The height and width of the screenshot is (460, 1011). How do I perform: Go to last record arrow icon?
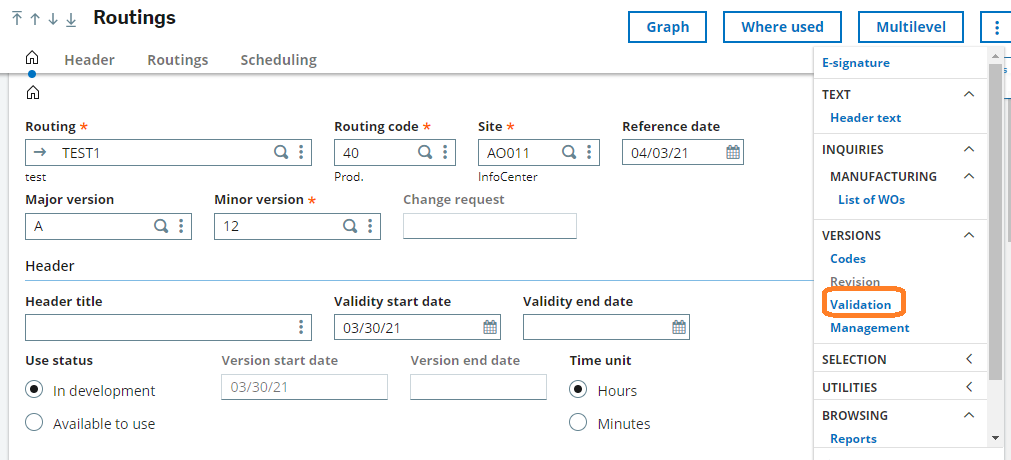(71, 19)
